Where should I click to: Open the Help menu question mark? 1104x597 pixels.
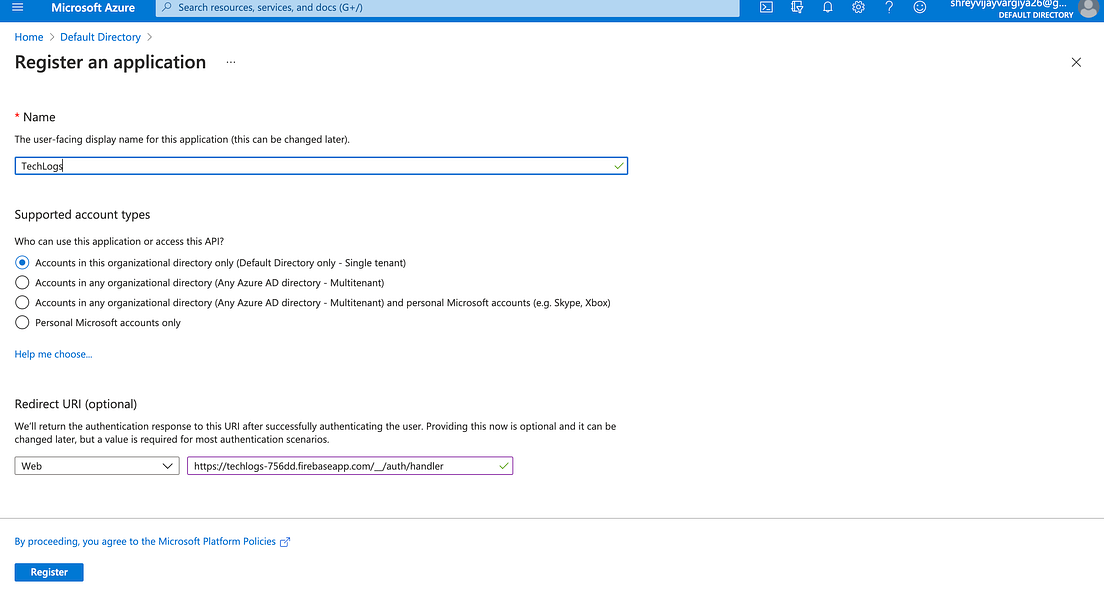tap(889, 8)
